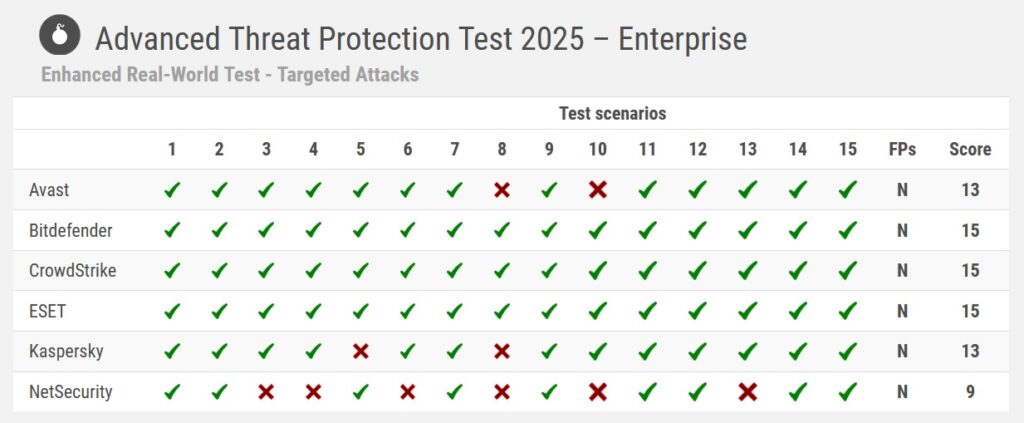This screenshot has height=423, width=1024.
Task: Click the bomb icon beside the title
Action: tap(59, 37)
